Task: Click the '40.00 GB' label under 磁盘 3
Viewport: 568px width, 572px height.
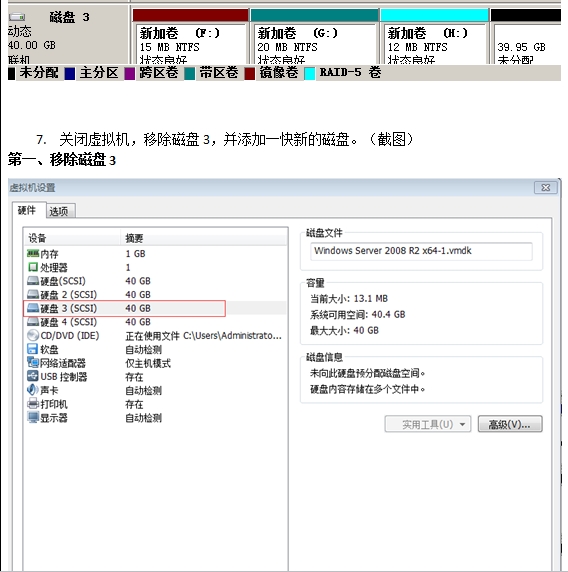Action: 32,45
